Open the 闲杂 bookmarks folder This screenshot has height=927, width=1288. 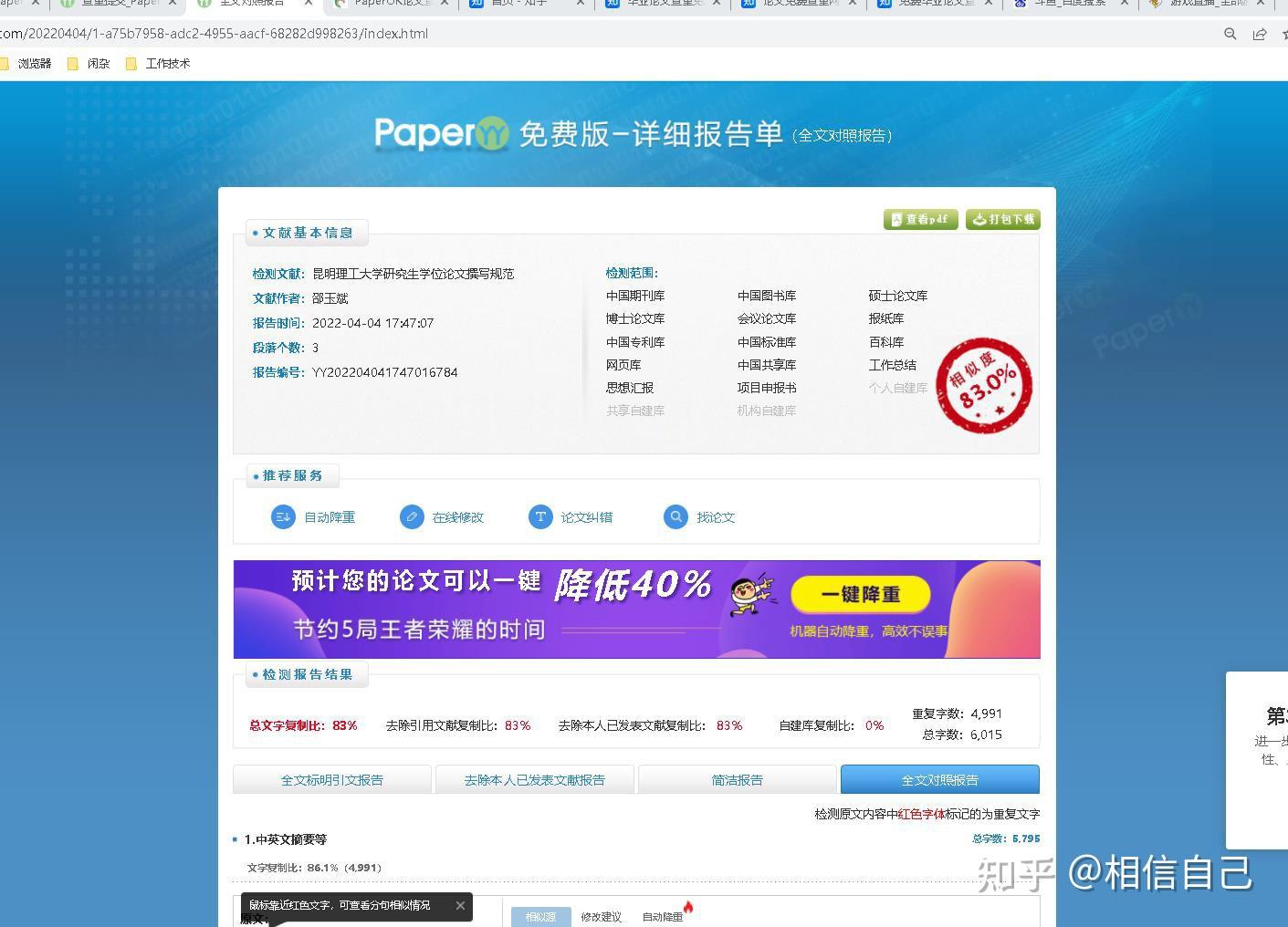coord(97,63)
